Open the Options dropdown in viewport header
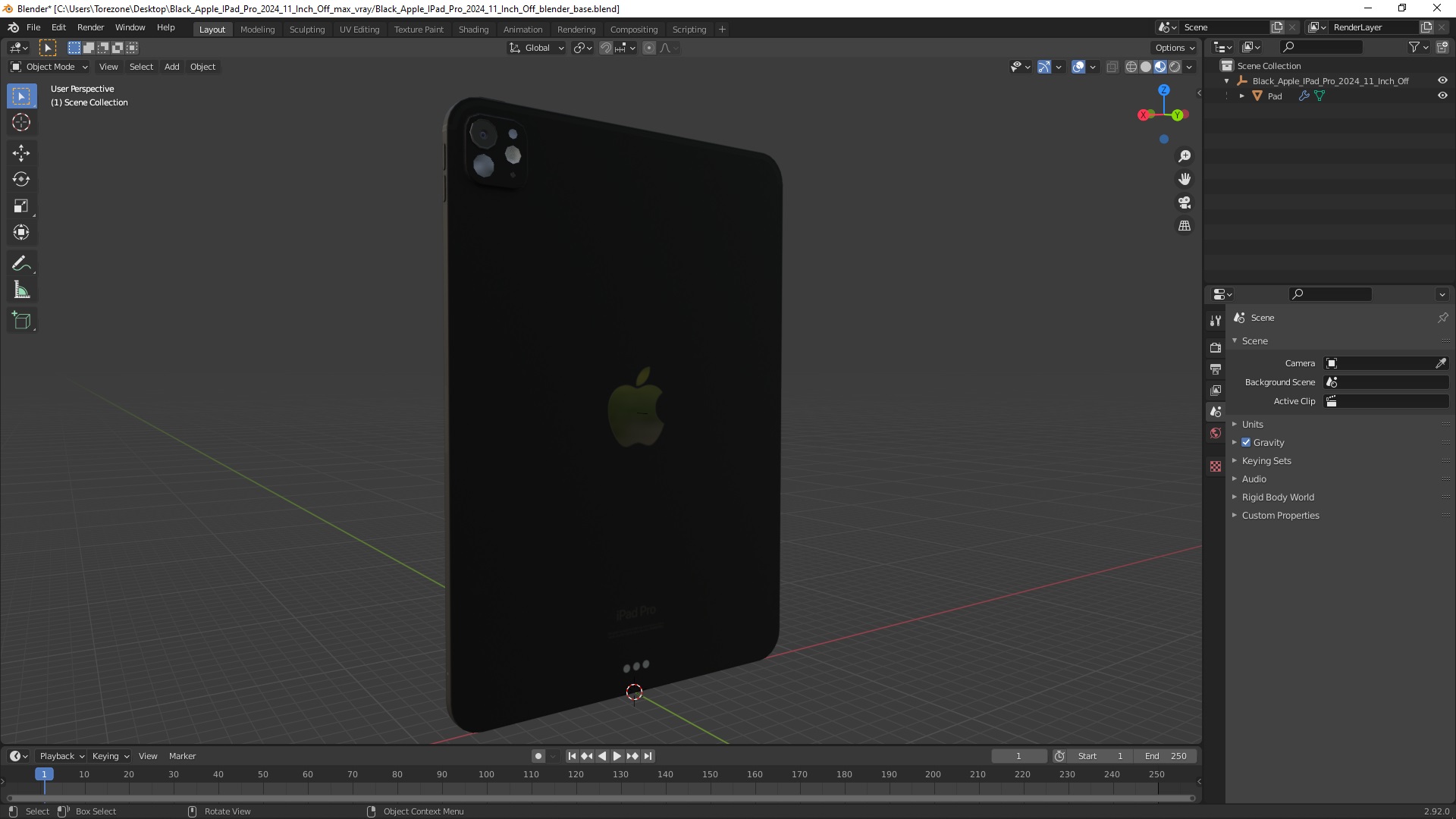 [x=1175, y=48]
